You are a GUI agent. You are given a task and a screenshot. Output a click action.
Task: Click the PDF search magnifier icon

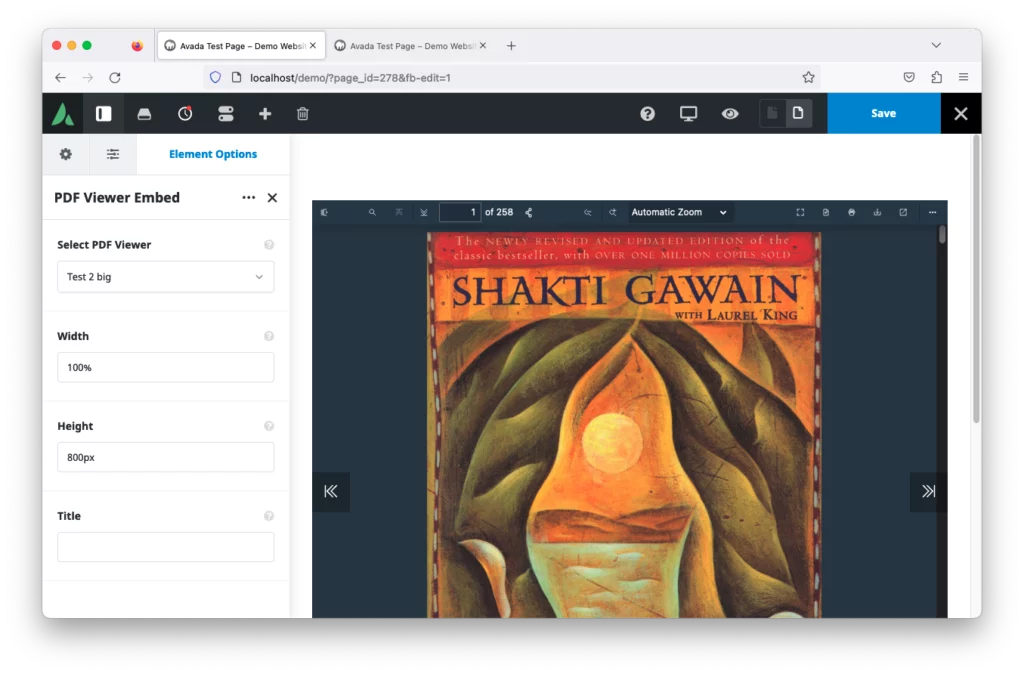coord(372,212)
